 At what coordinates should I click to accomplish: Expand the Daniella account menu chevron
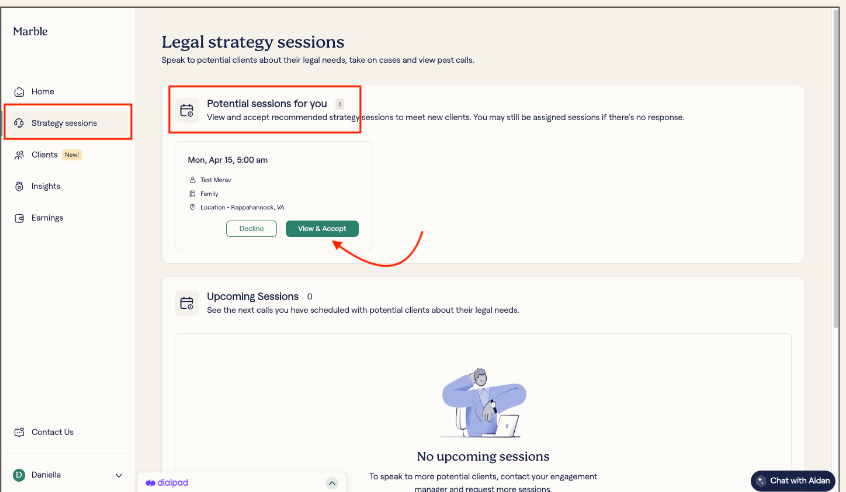119,475
